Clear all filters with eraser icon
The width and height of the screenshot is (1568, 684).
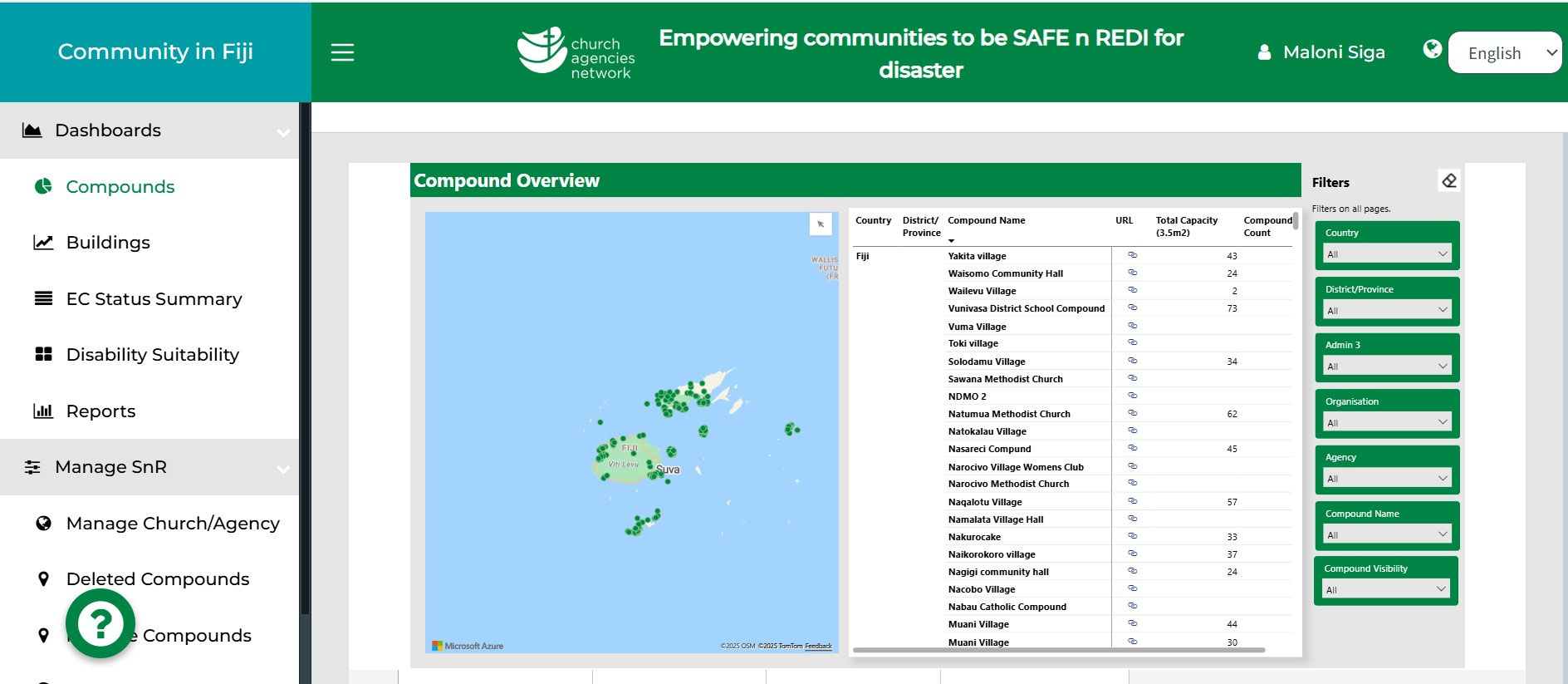pos(1449,180)
